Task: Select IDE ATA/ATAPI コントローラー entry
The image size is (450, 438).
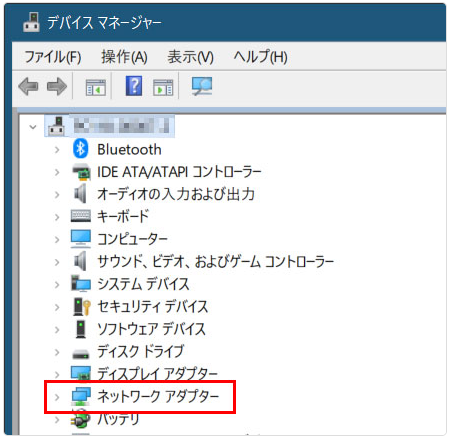Action: pos(179,172)
